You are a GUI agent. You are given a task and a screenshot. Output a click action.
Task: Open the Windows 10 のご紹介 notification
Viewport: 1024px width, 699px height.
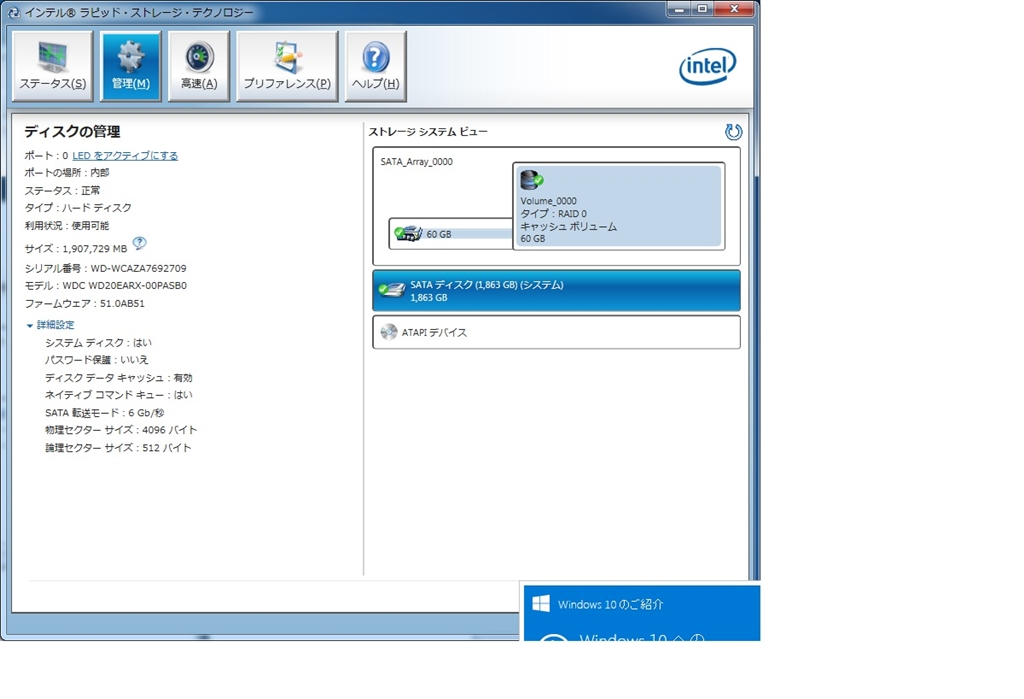tap(642, 613)
